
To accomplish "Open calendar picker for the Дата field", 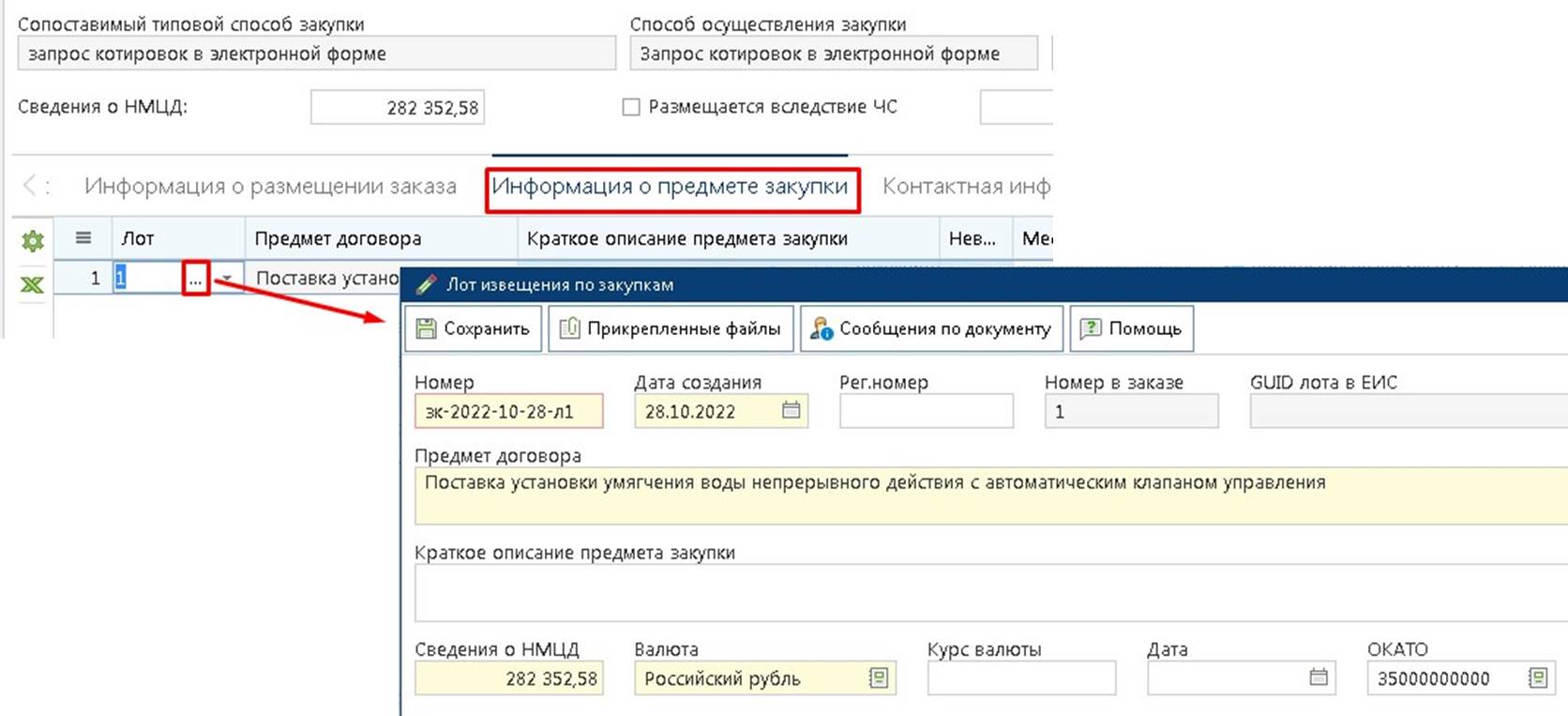I will point(1319,678).
